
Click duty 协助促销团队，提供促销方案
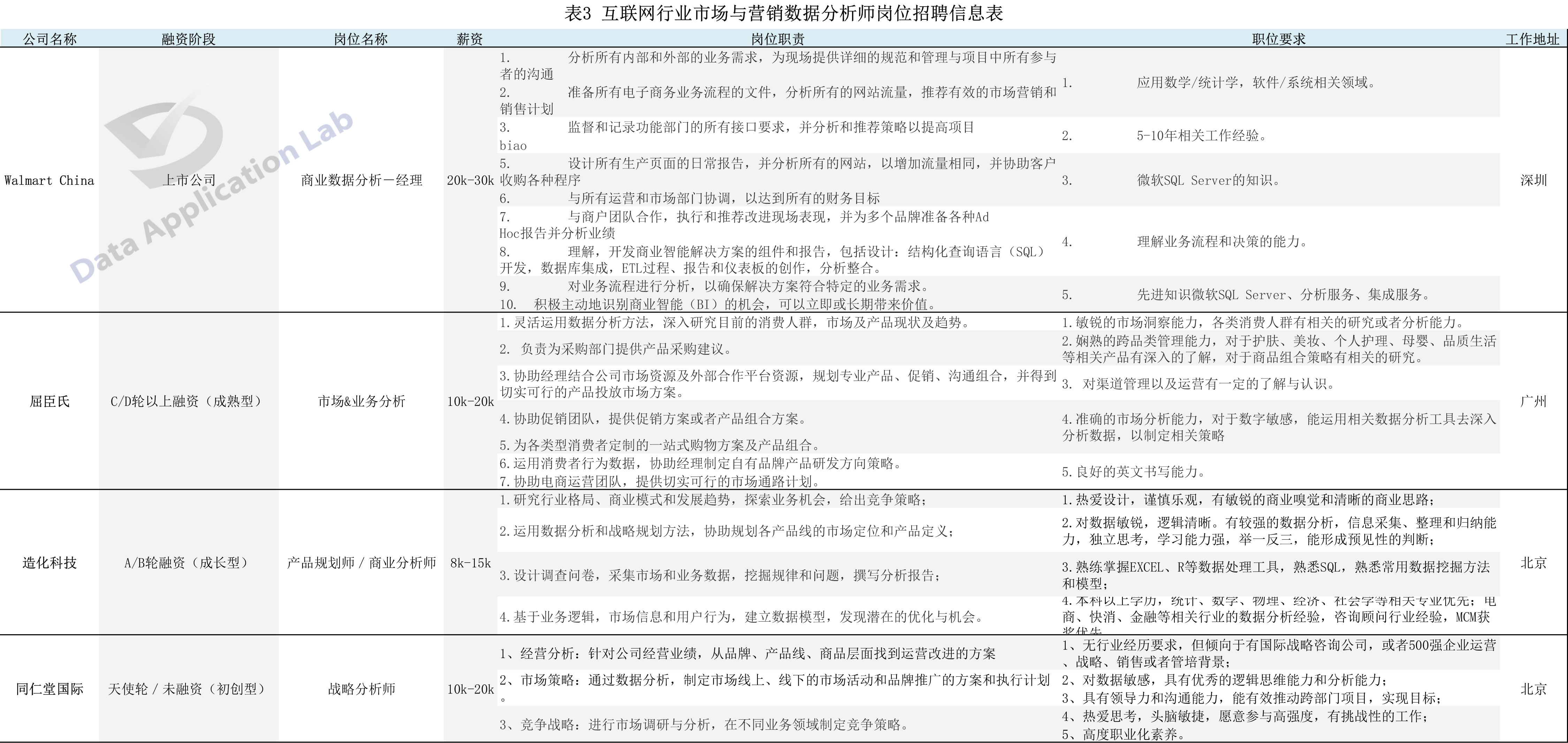pyautogui.click(x=654, y=419)
